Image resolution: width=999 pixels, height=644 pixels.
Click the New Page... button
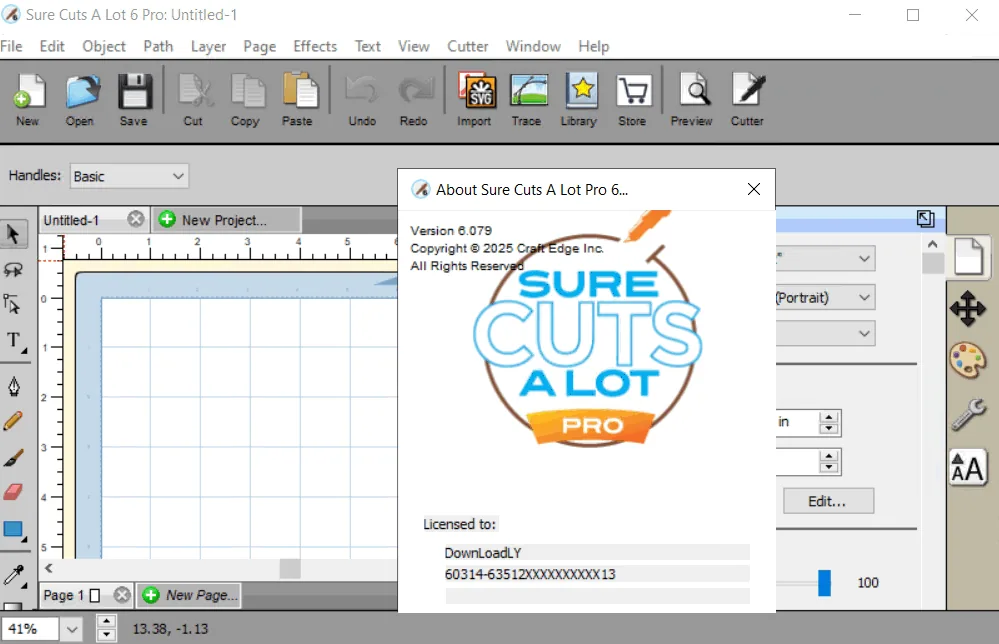189,595
